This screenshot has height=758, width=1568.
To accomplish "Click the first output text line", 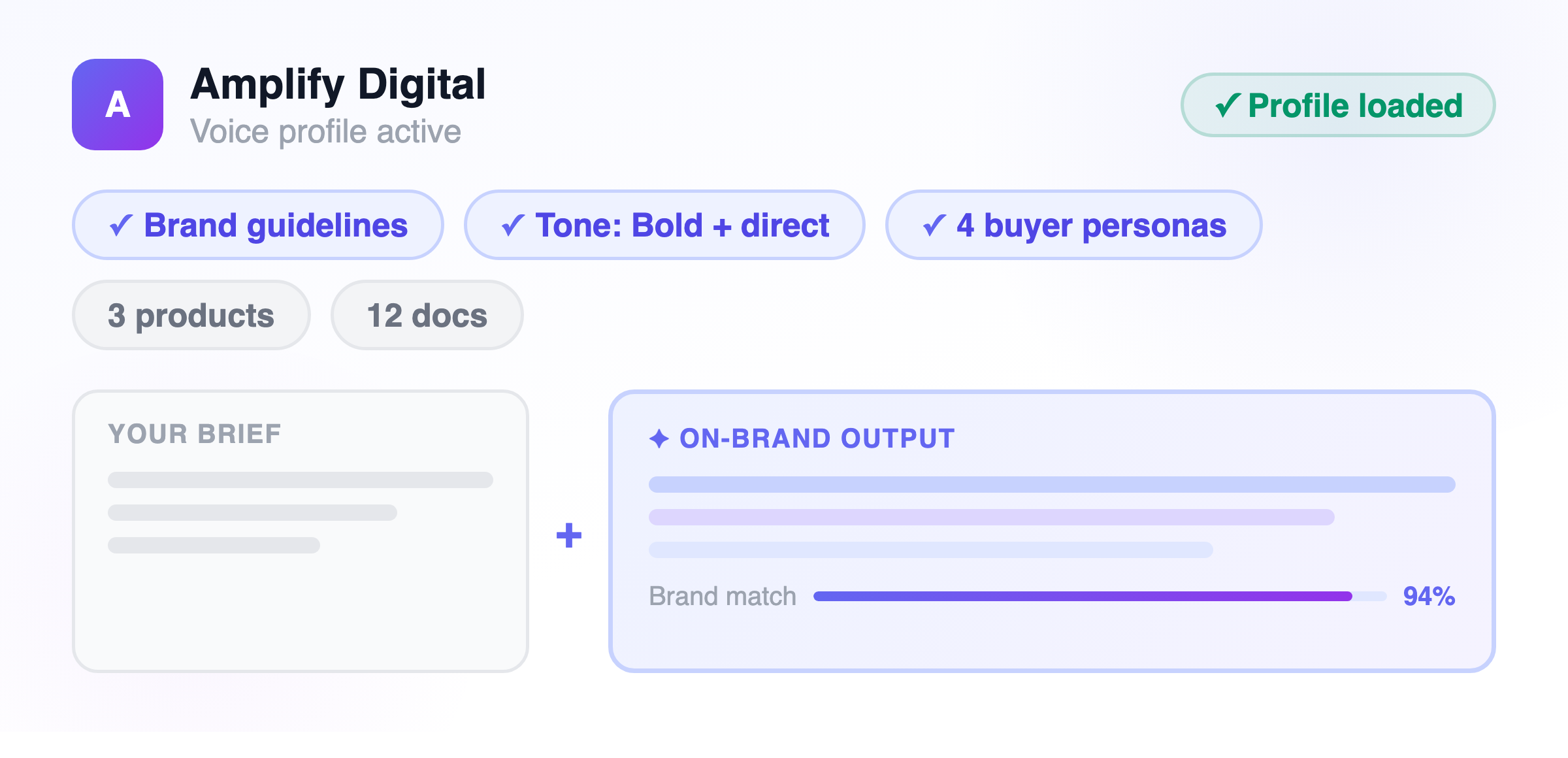I will coord(1052,484).
